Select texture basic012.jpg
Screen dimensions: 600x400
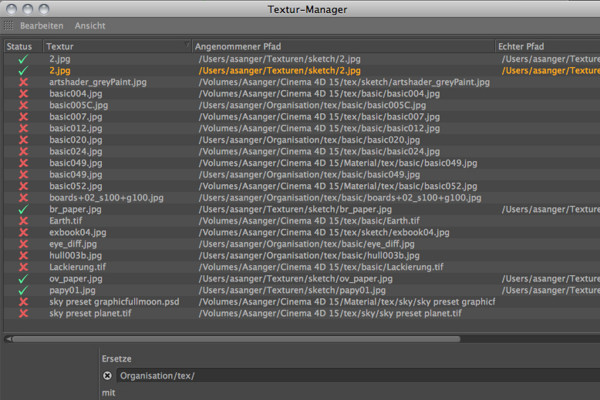pos(75,128)
